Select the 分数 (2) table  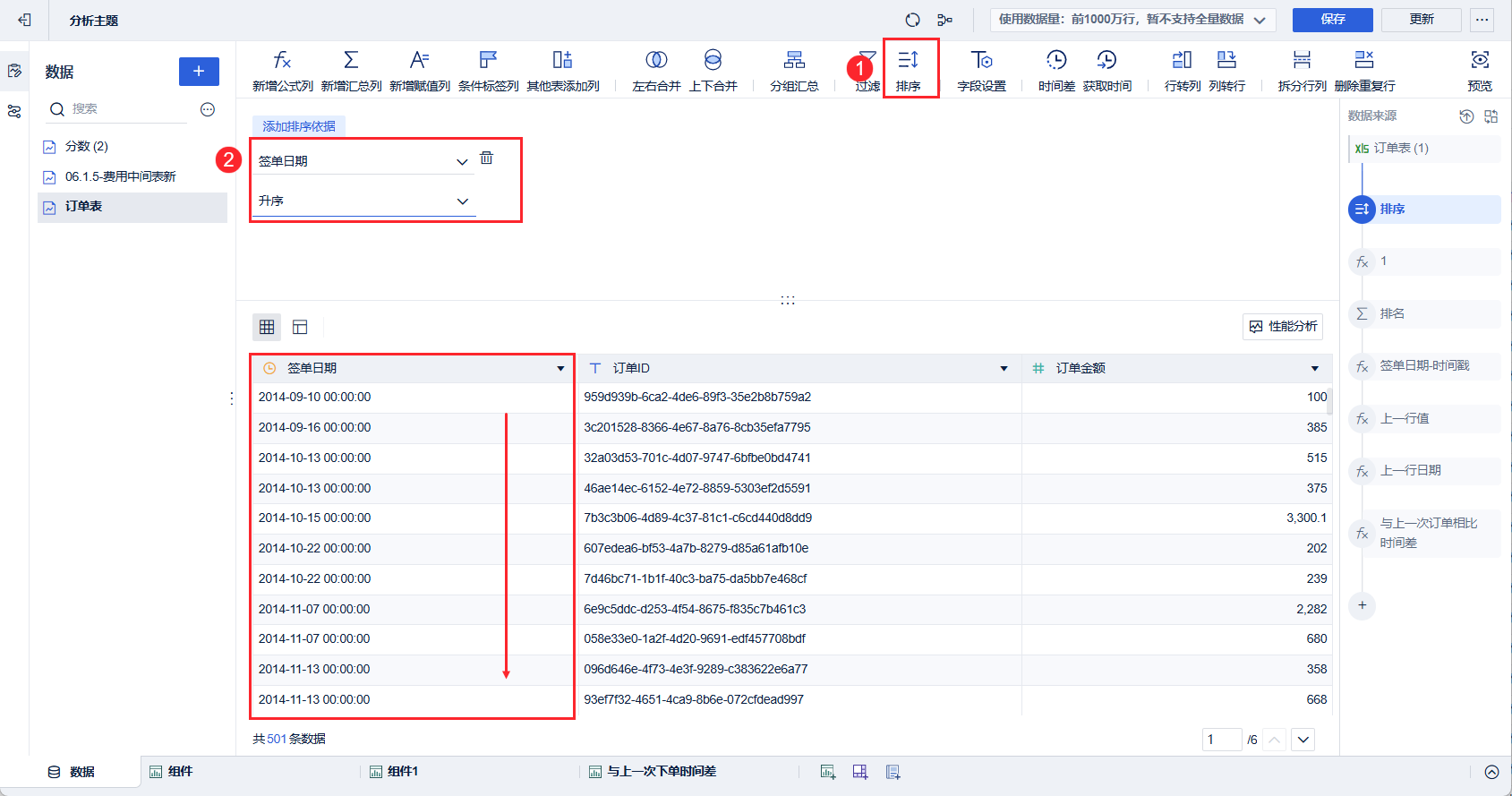coord(132,146)
